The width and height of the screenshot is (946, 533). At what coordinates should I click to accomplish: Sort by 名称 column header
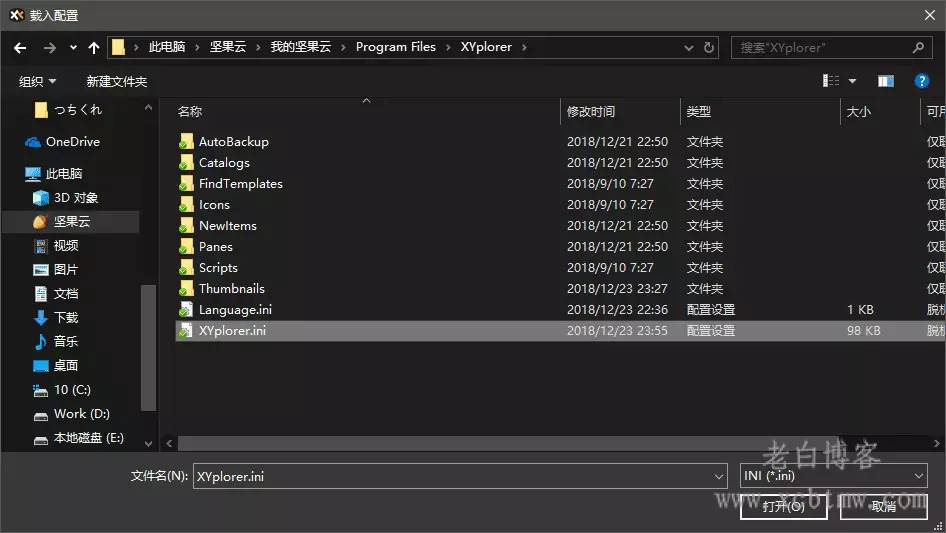coord(189,112)
